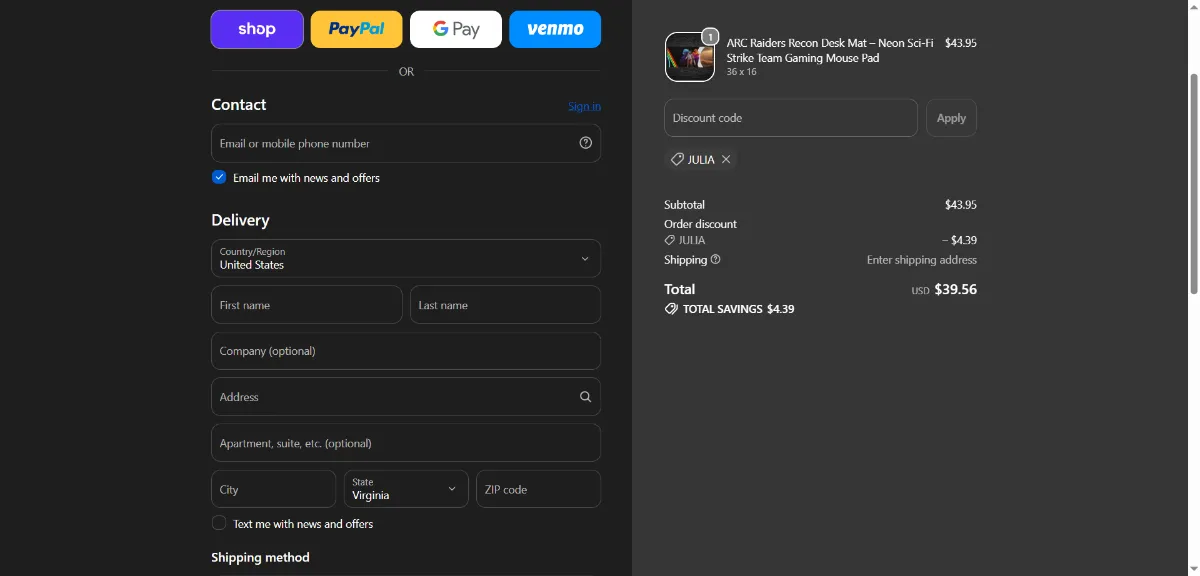Screen dimensions: 1200x576
Task: Click the Sign in link
Action: click(x=584, y=107)
